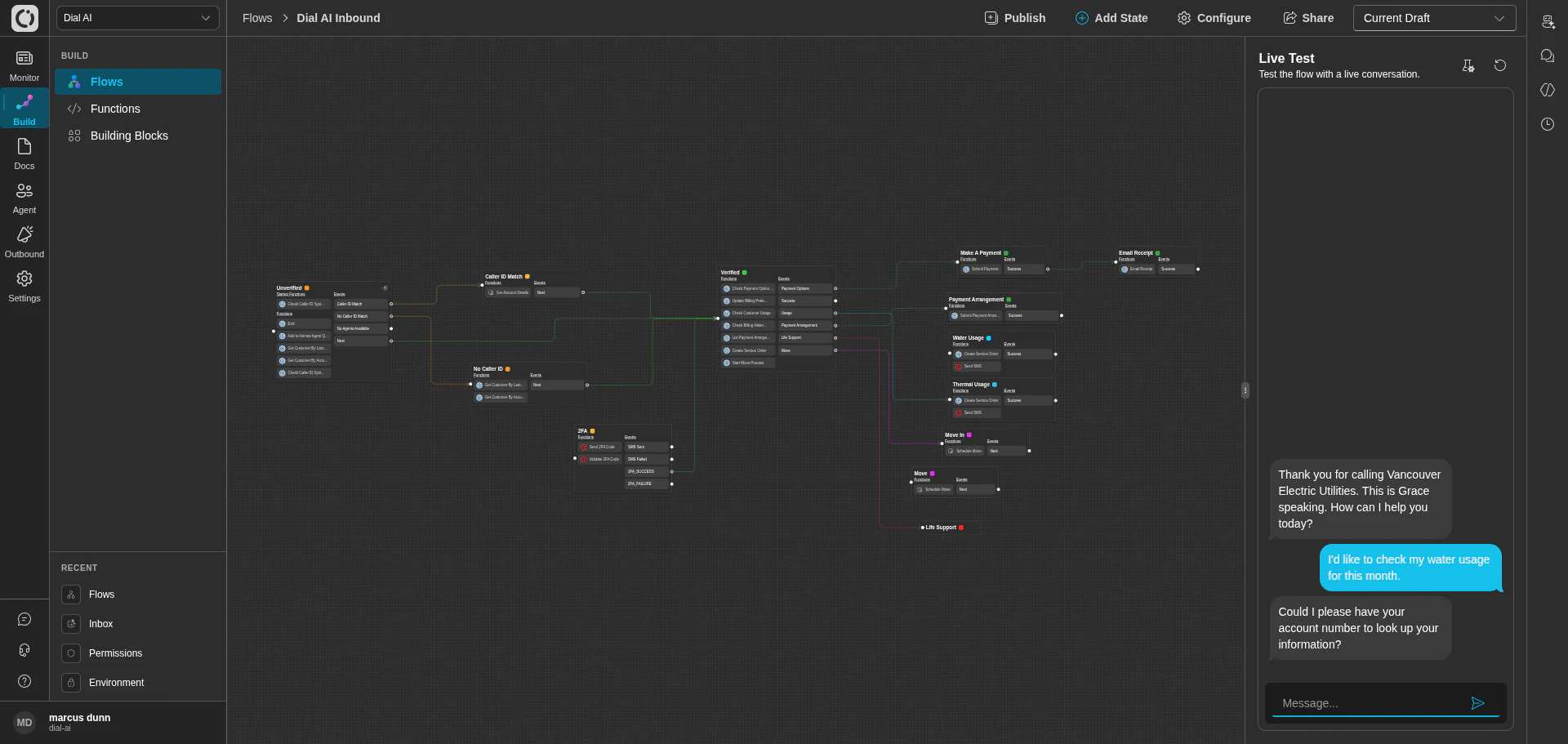Click the blue color square on Water Usage state
Viewport: 1568px width, 744px height.
[989, 338]
